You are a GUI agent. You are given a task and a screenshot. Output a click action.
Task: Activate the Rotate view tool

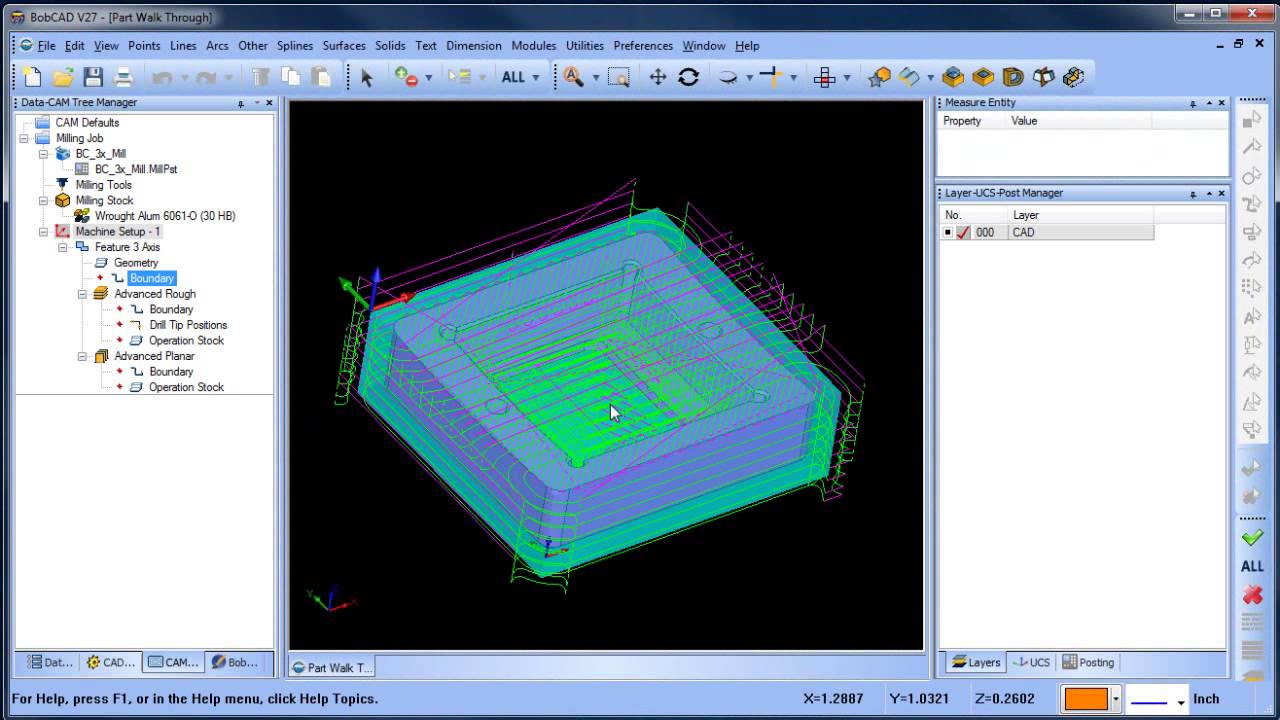coord(688,77)
